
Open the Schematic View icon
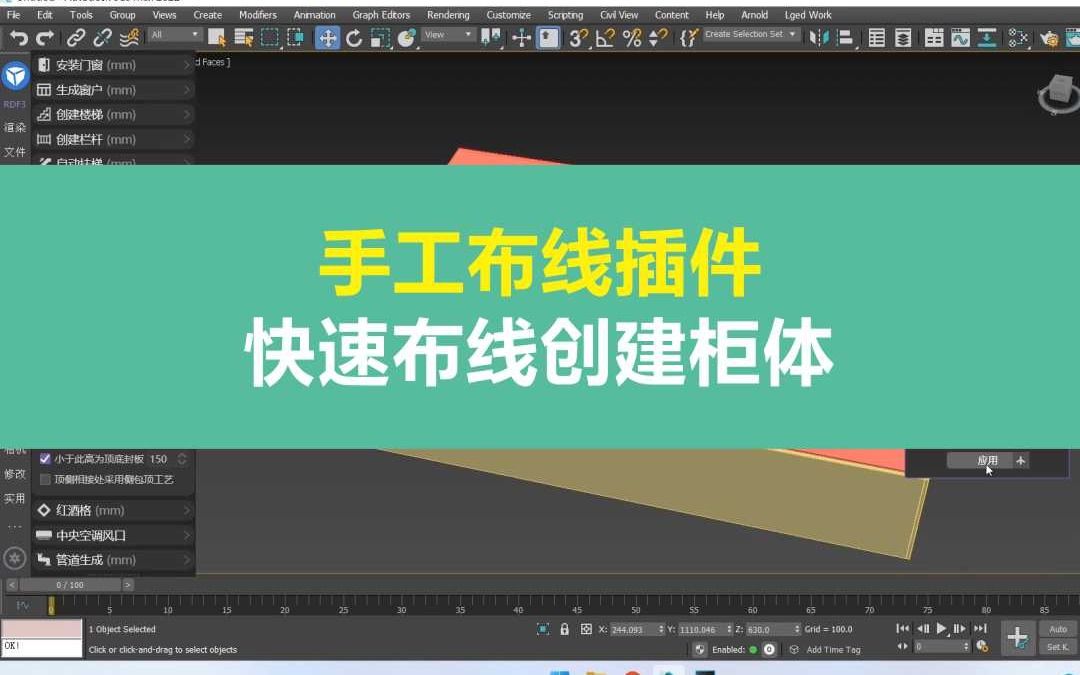coord(987,38)
